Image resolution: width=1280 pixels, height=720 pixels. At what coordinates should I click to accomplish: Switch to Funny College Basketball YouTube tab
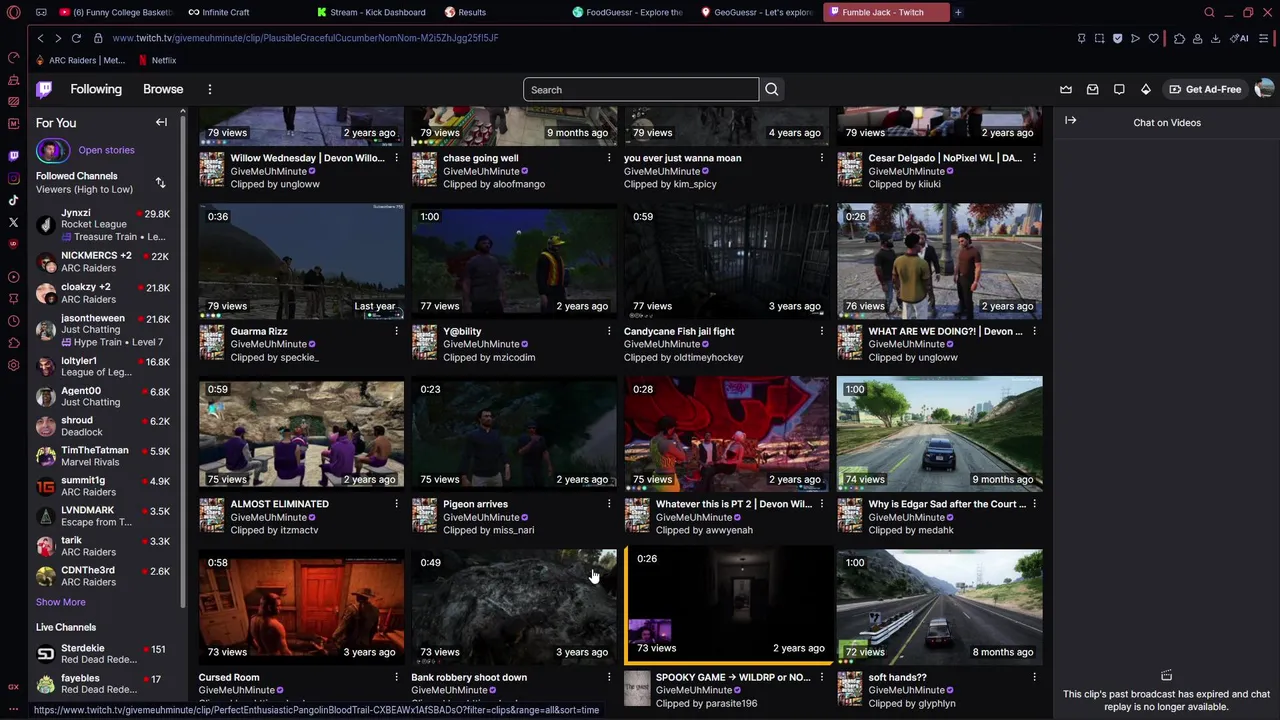[x=115, y=12]
